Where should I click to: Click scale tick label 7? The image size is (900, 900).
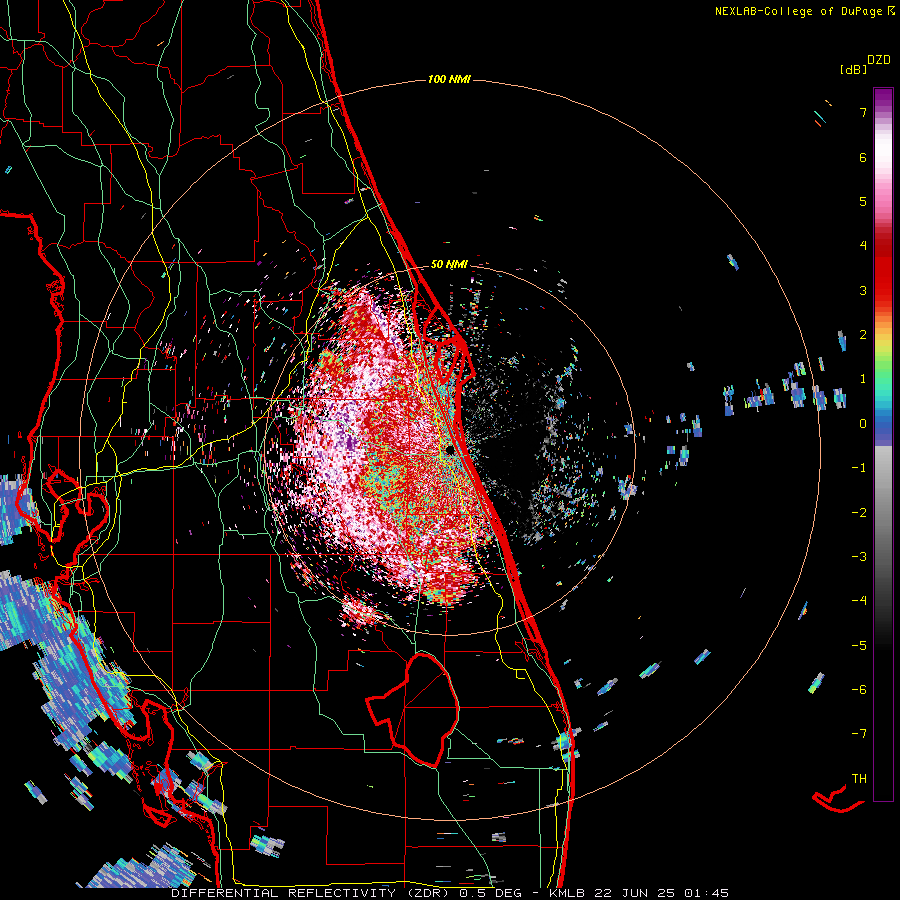863,112
